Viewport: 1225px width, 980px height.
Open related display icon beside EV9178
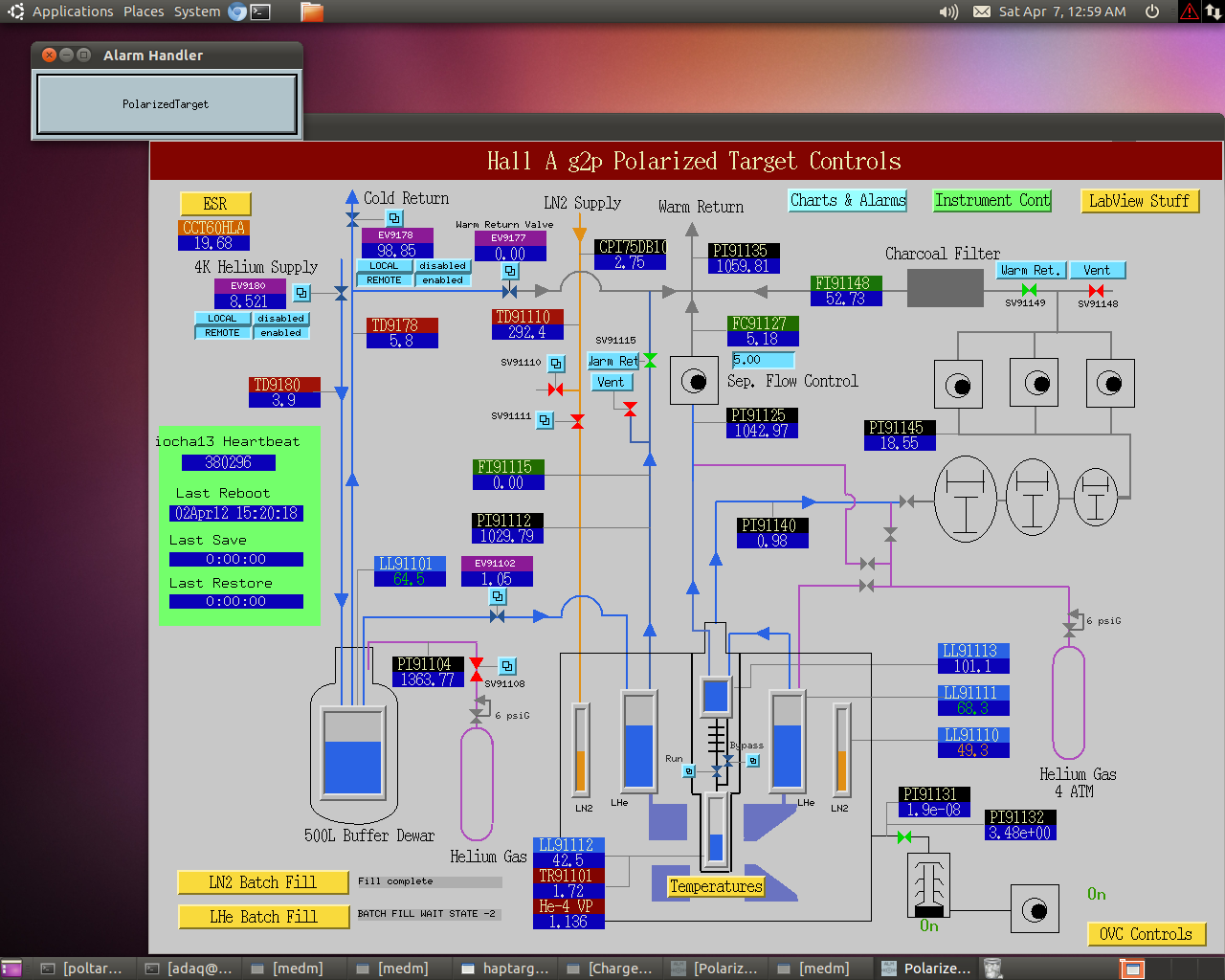[x=394, y=218]
